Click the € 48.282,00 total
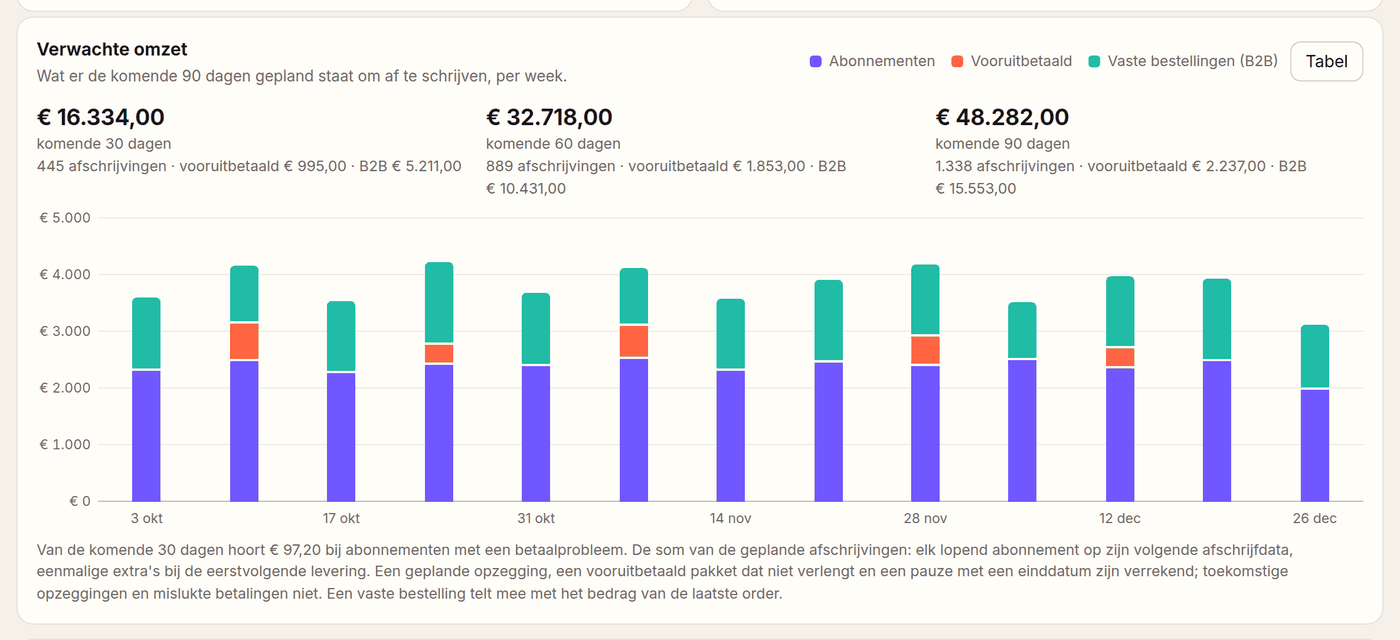The width and height of the screenshot is (1400, 640). (1002, 117)
